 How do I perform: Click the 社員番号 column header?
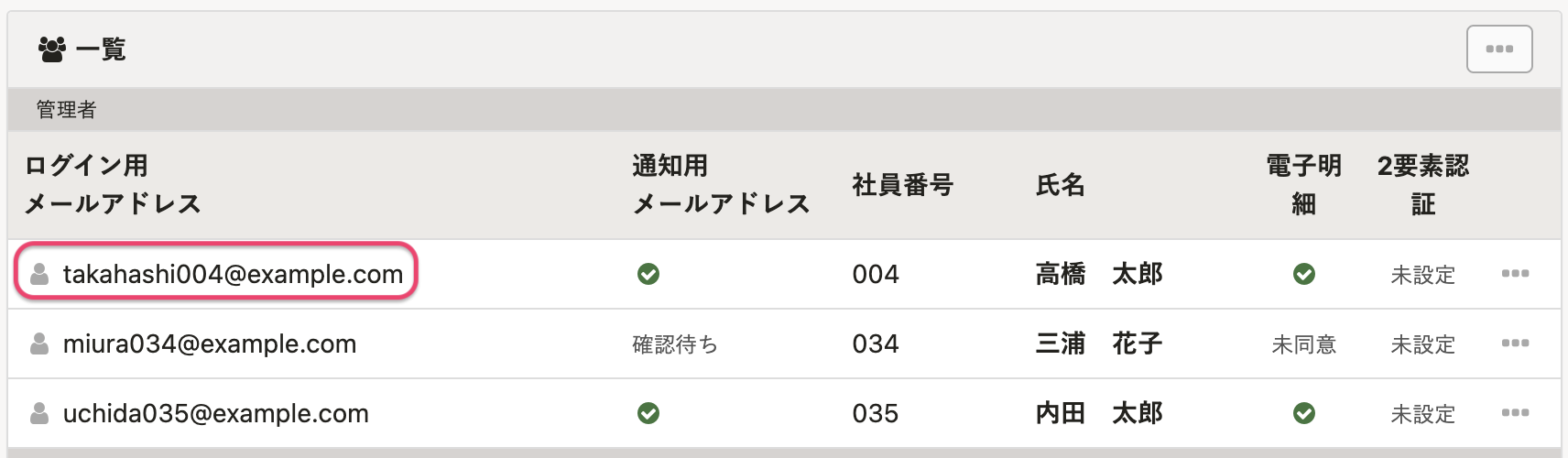click(x=903, y=185)
